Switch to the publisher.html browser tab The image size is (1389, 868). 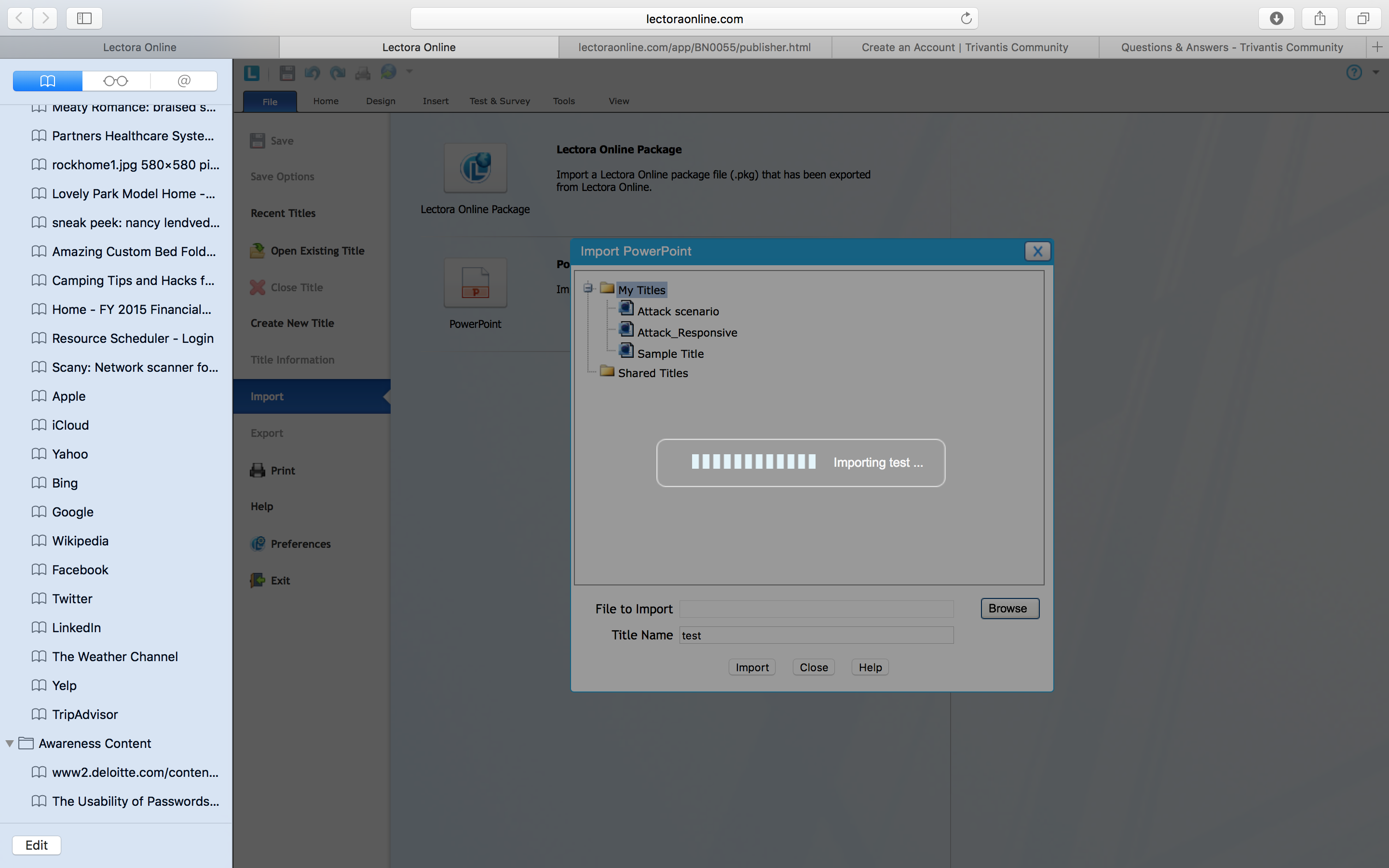click(694, 47)
